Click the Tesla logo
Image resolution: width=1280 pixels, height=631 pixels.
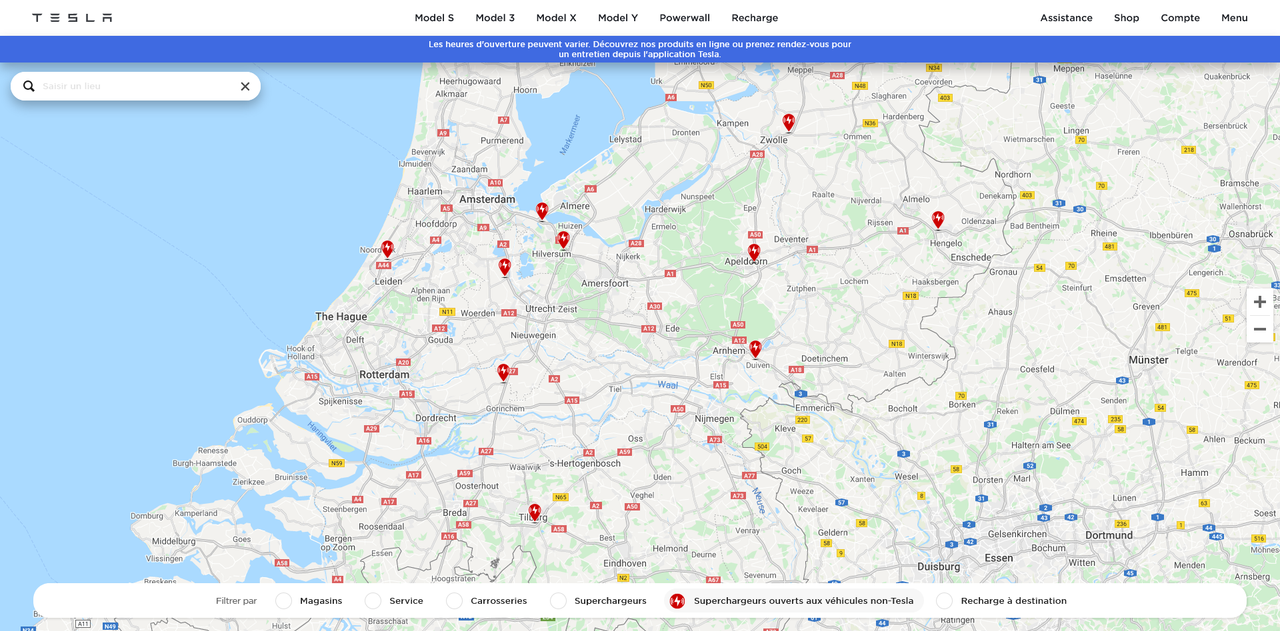(72, 18)
